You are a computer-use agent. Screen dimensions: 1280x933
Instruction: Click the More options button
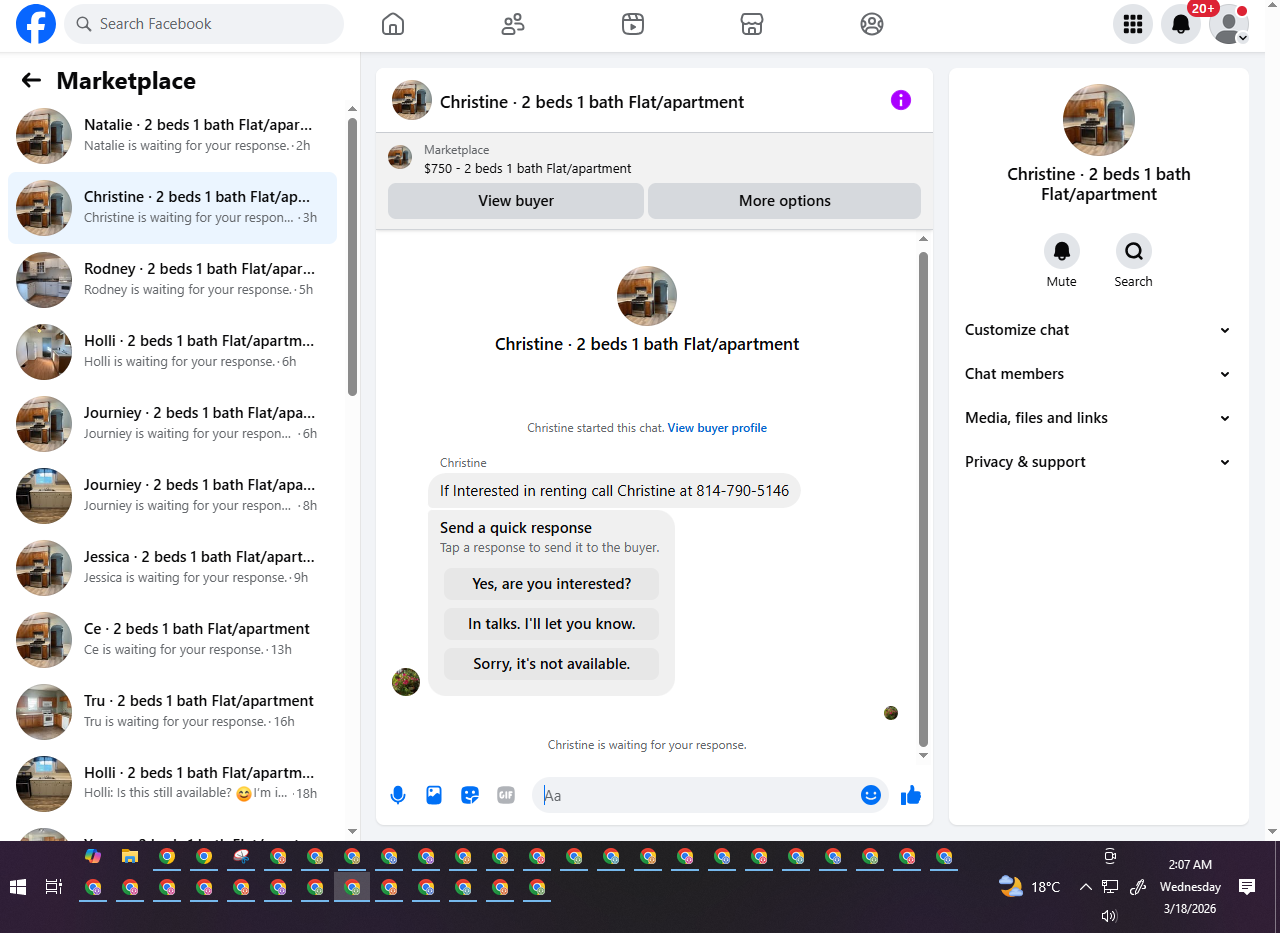coord(785,201)
